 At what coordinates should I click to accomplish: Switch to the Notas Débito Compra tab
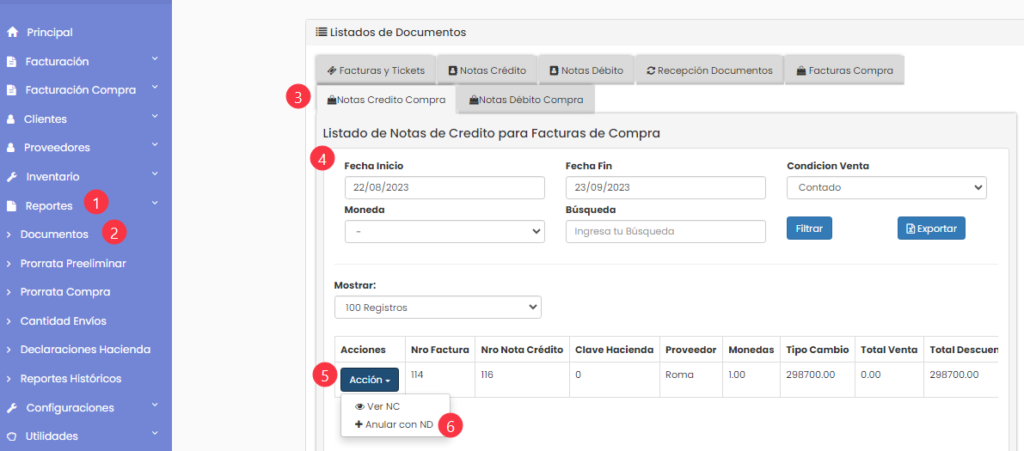[x=526, y=101]
